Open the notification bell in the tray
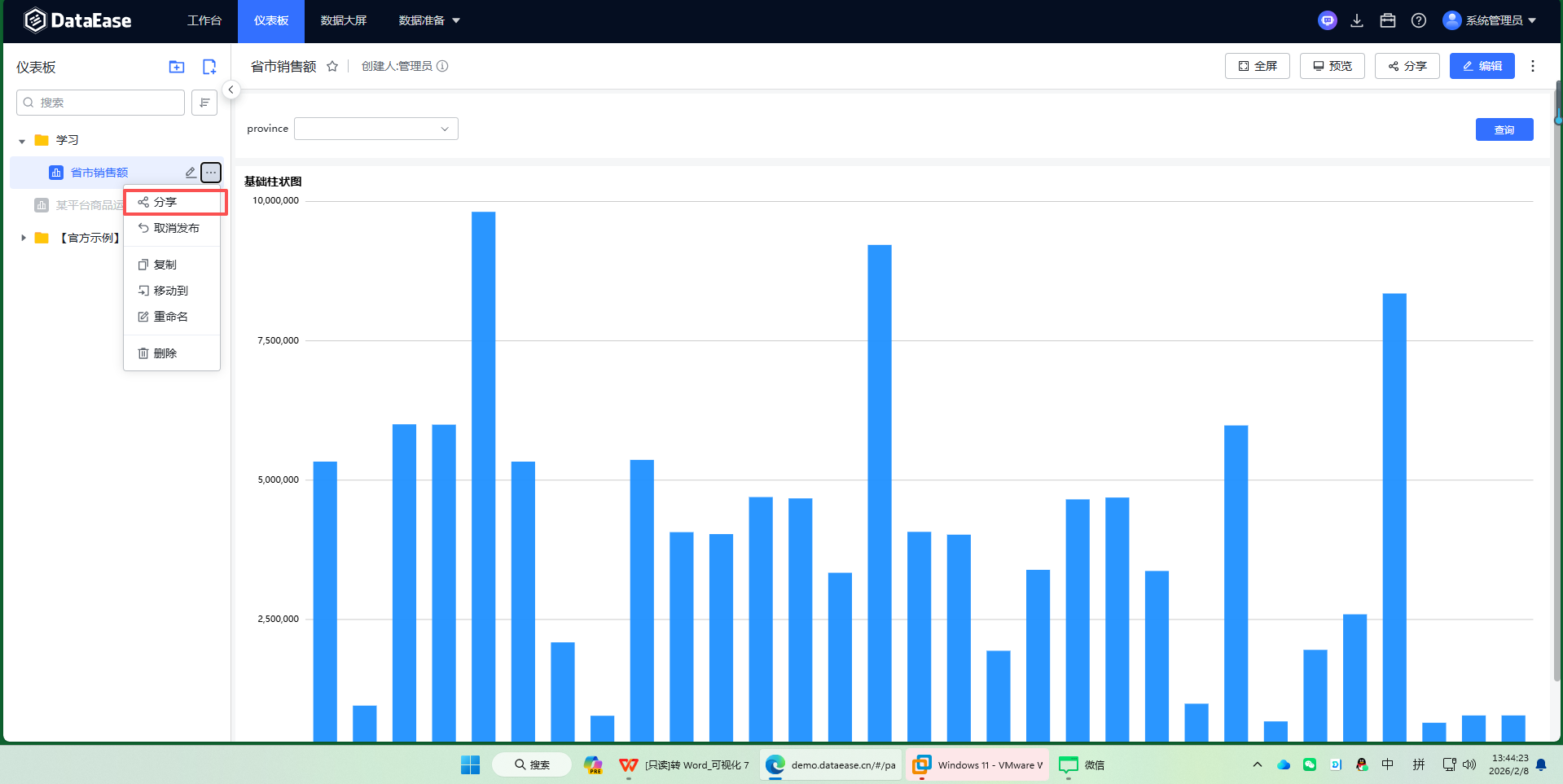Screen dimensions: 1563x784 1541,764
